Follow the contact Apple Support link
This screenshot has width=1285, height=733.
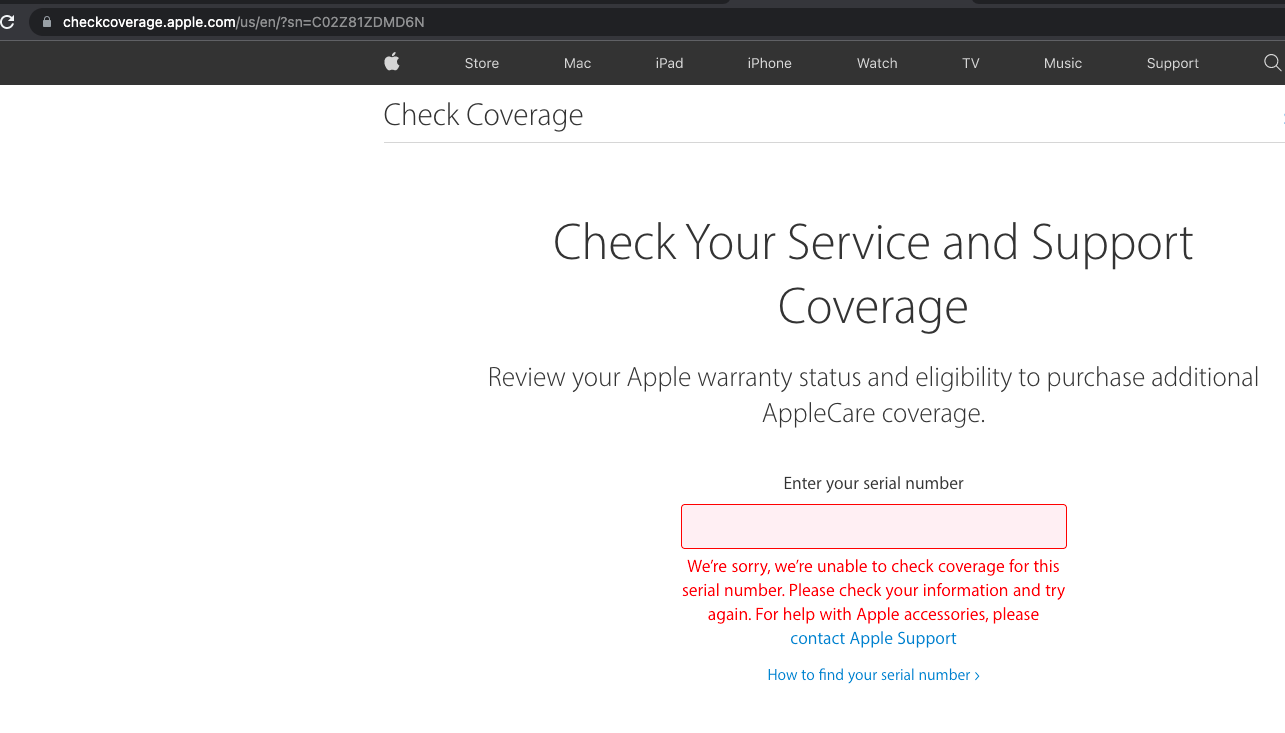873,638
